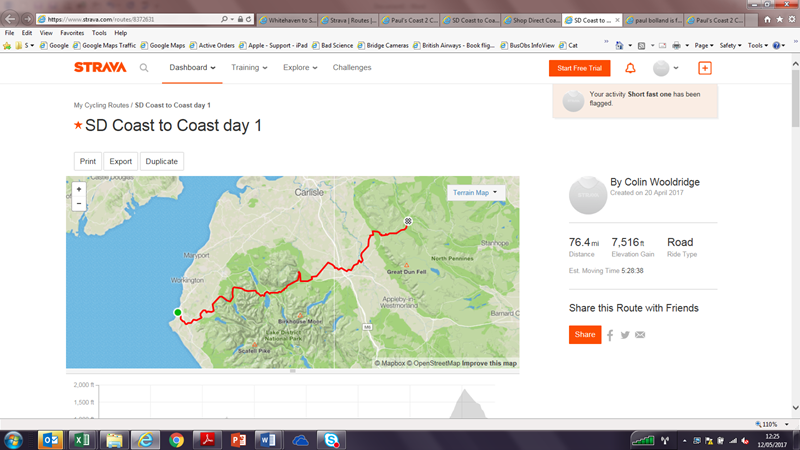Expand the Terrain Map dropdown

476,192
